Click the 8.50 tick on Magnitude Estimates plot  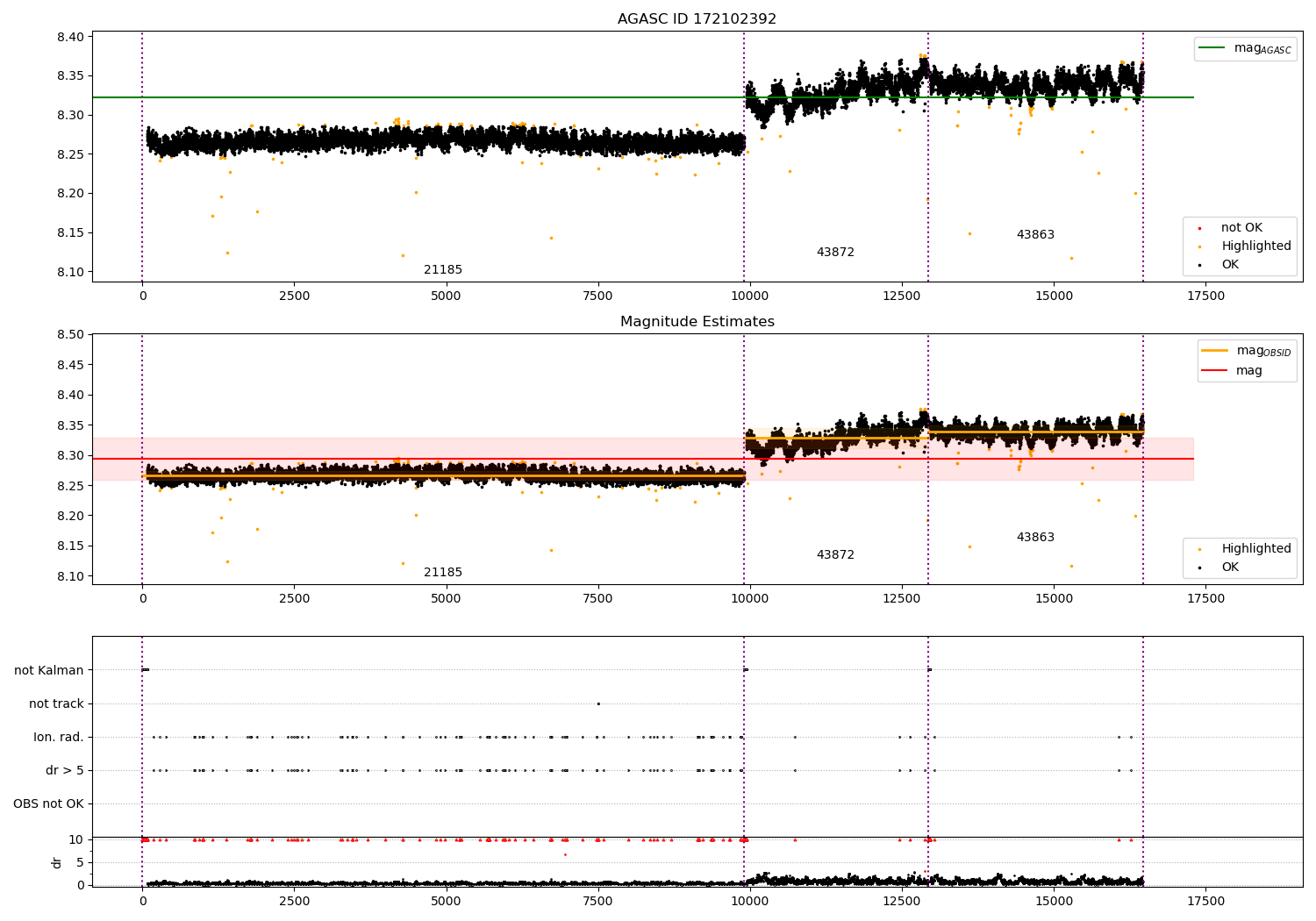[71, 334]
